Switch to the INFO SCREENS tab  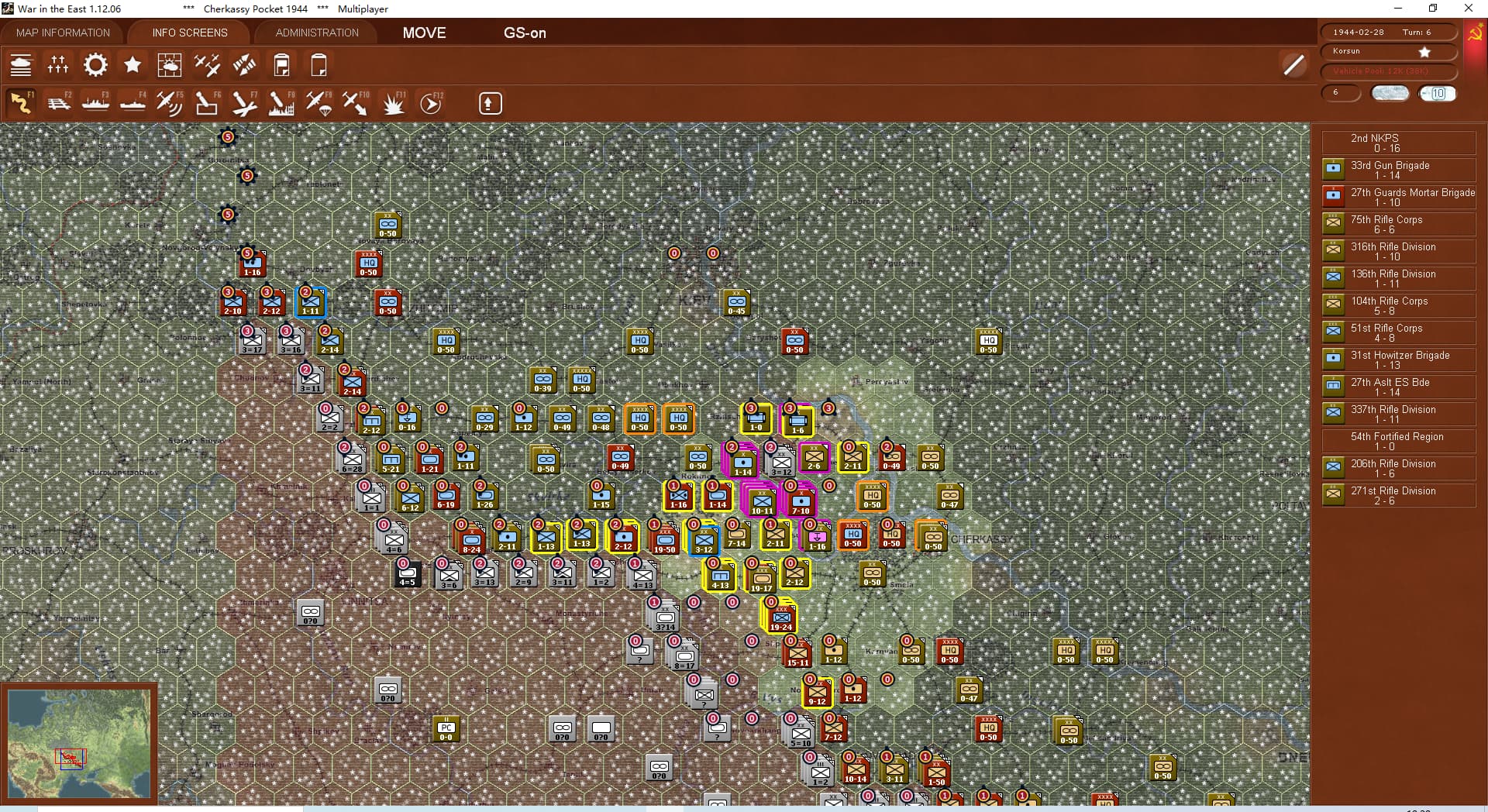pos(190,33)
